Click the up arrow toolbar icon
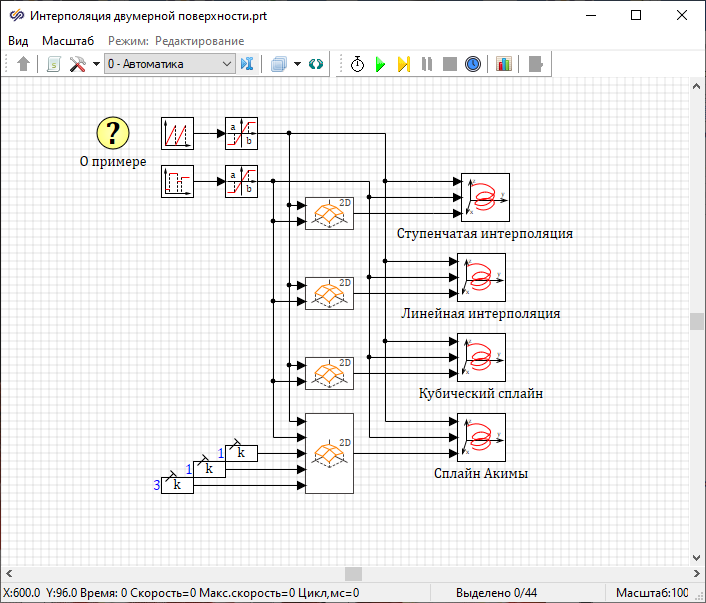Image resolution: width=706 pixels, height=603 pixels. click(24, 64)
